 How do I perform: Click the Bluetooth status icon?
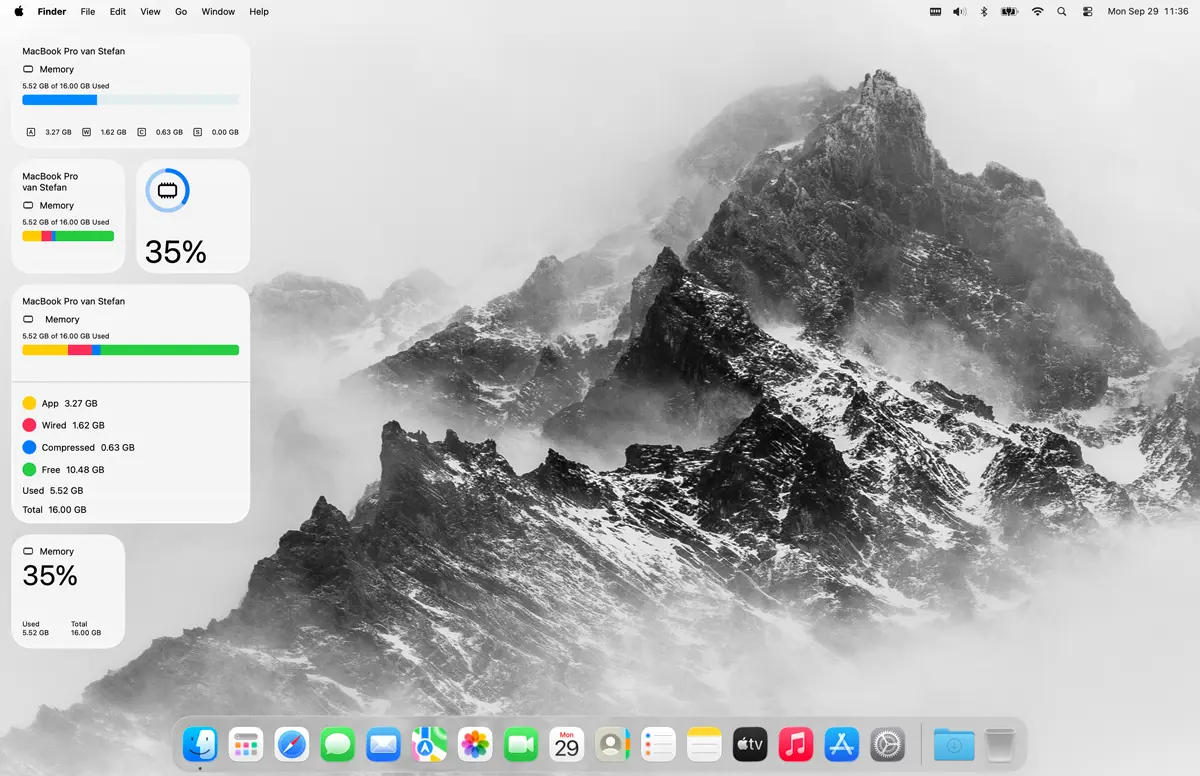click(983, 12)
